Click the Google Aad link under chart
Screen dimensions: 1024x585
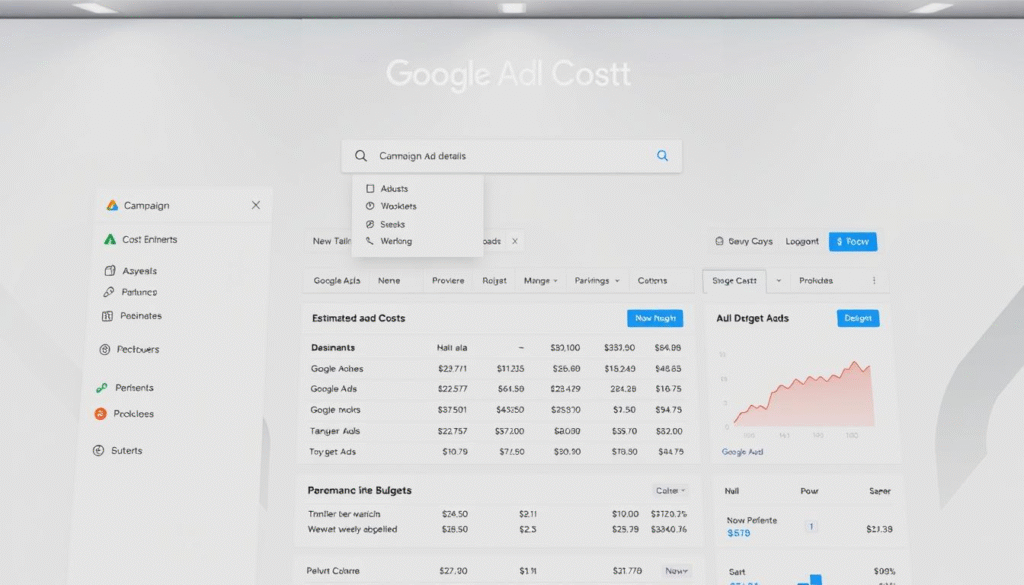(742, 452)
